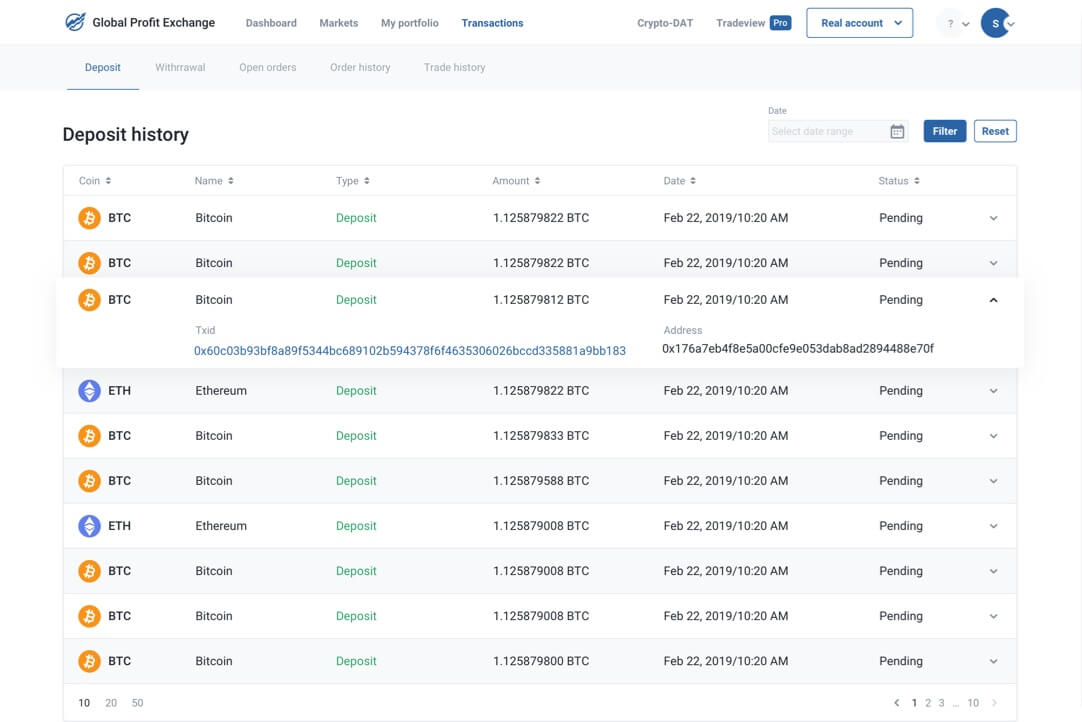The image size is (1082, 722).
Task: Show 10 rows per page
Action: (84, 703)
